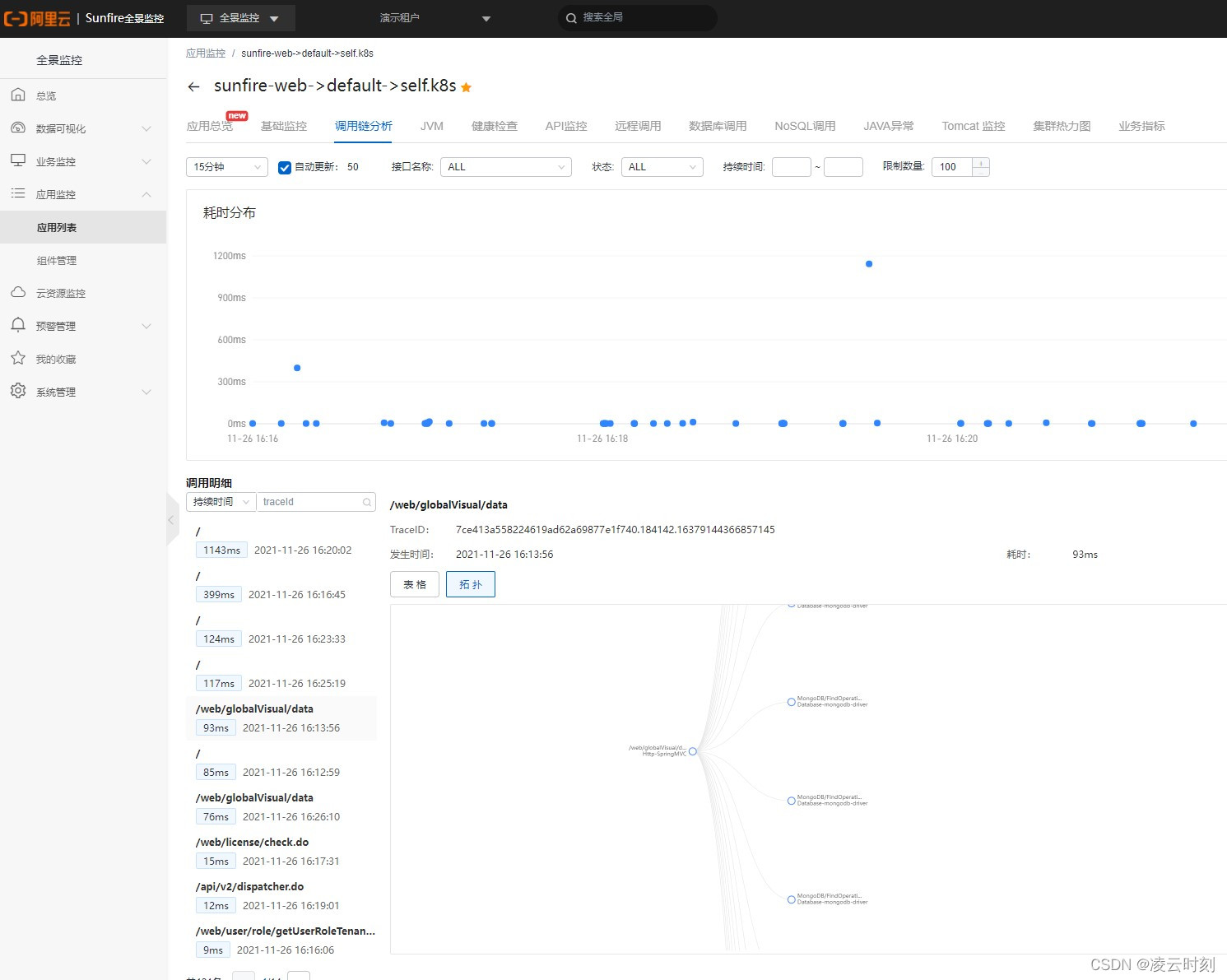Screen dimensions: 1227x980
Task: Collapse the sidebar using the left chevron handle
Action: [171, 520]
